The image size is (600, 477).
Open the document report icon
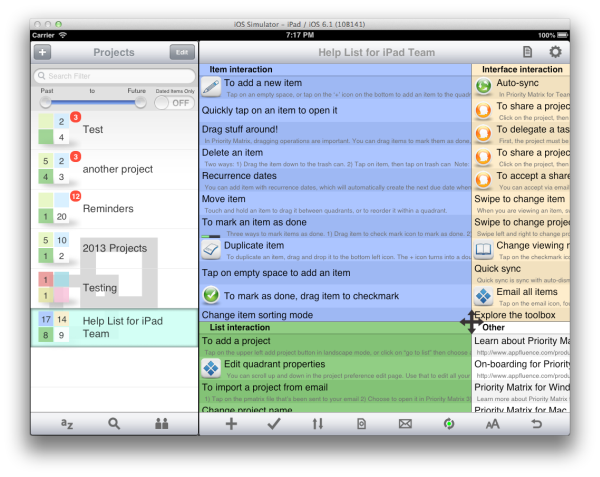[527, 52]
